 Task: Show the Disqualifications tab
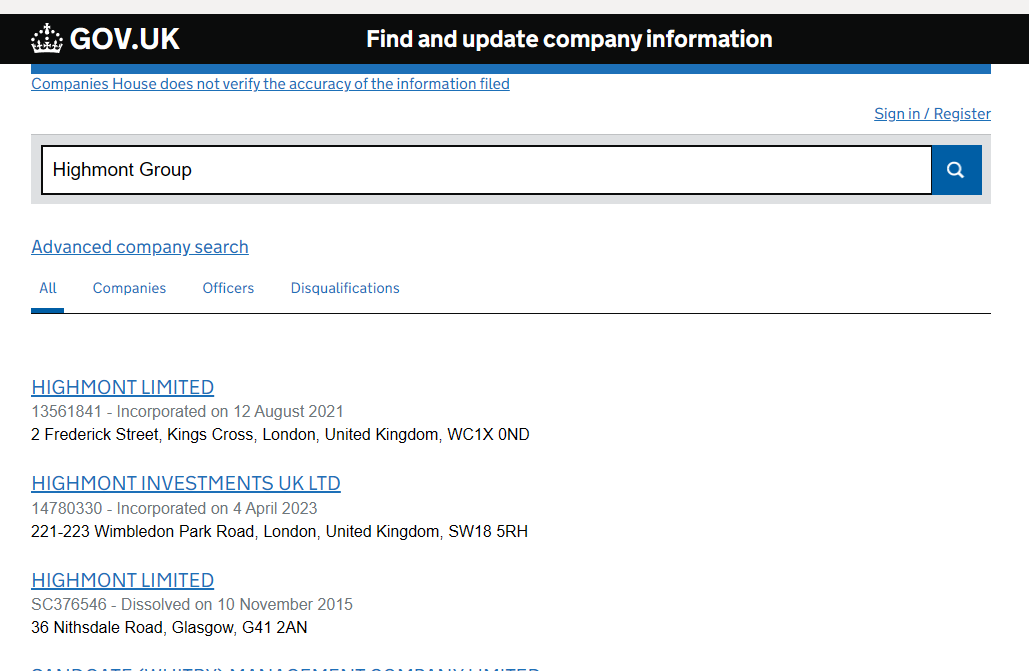[345, 288]
